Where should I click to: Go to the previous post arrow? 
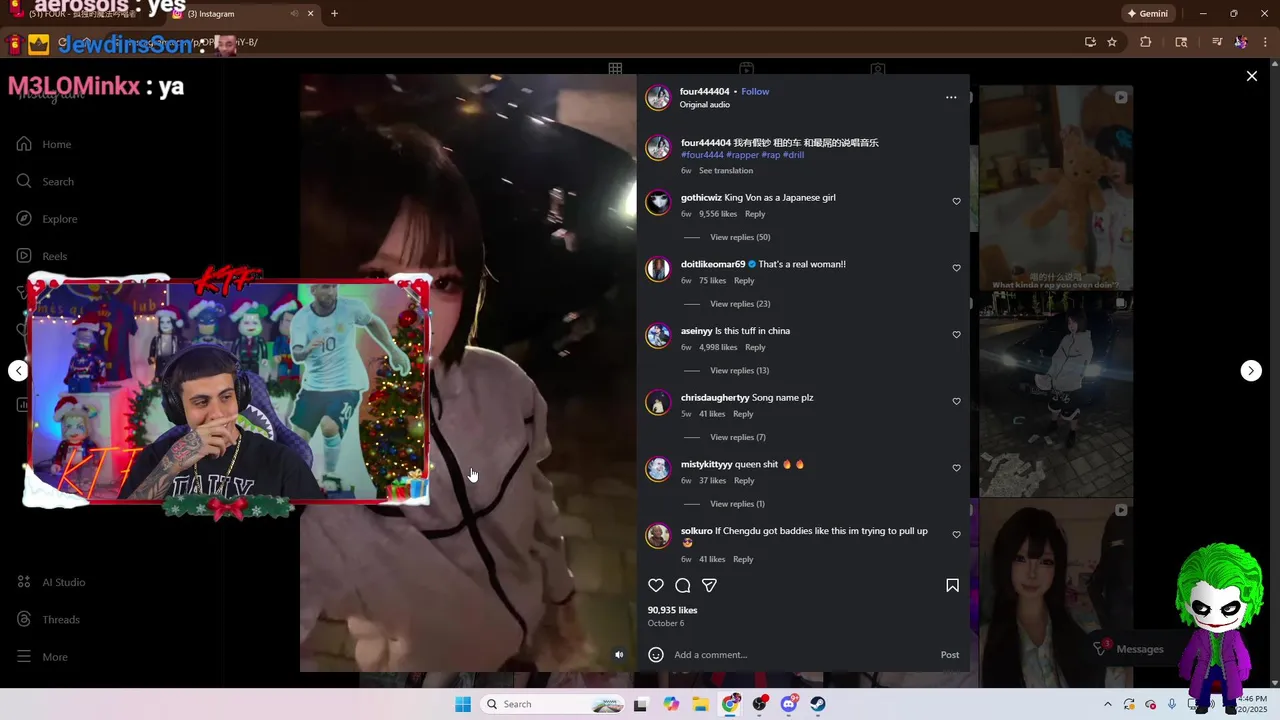(x=18, y=371)
